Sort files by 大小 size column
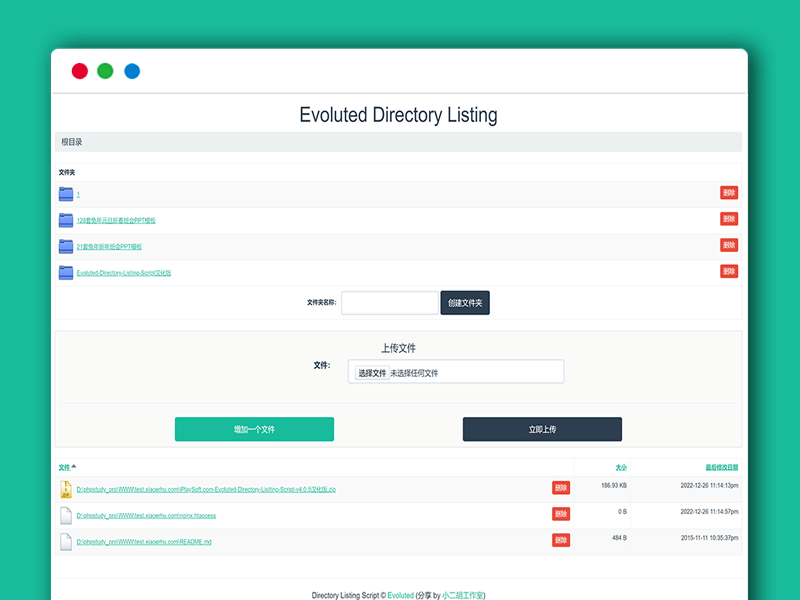800x600 pixels. point(621,467)
